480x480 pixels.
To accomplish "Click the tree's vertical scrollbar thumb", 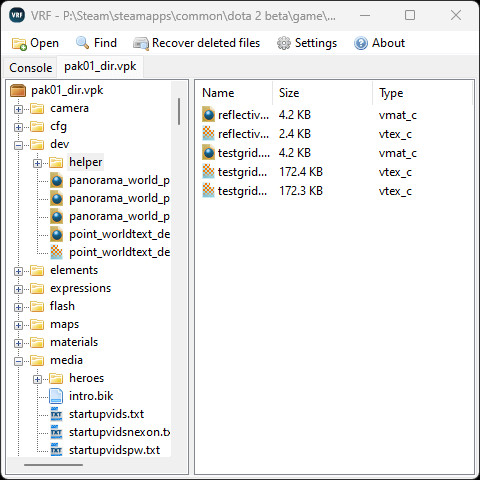I will pos(179,111).
